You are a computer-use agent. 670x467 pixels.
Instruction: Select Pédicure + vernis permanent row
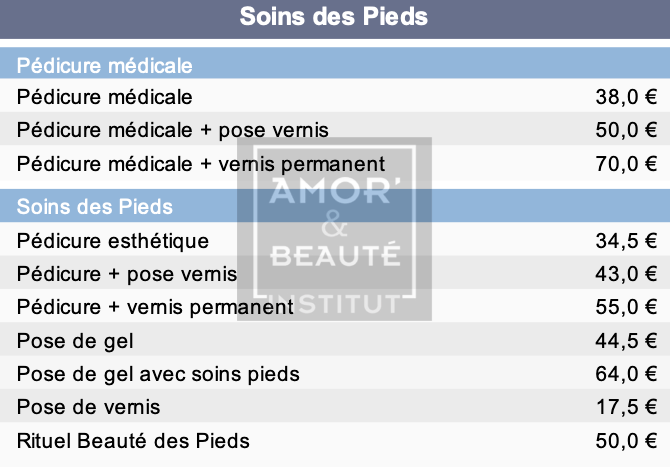[x=335, y=306]
